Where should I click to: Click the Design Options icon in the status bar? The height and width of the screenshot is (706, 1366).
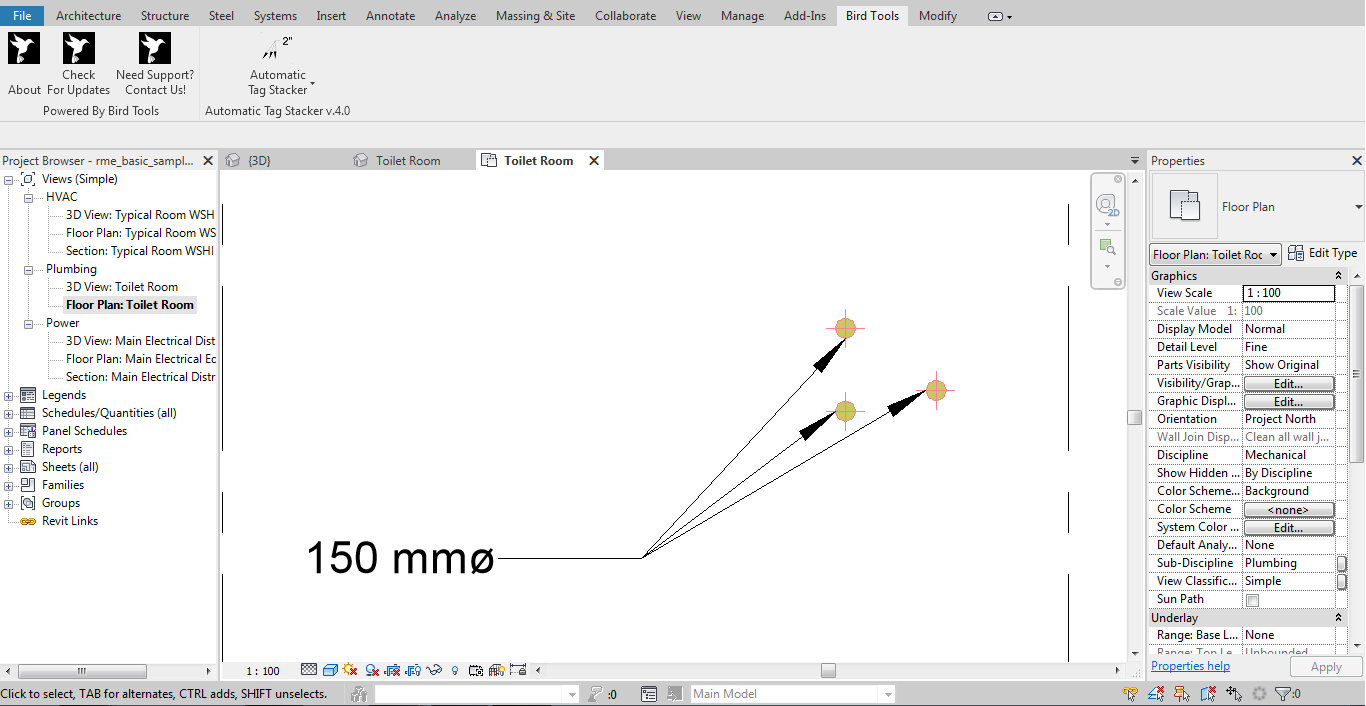(648, 694)
